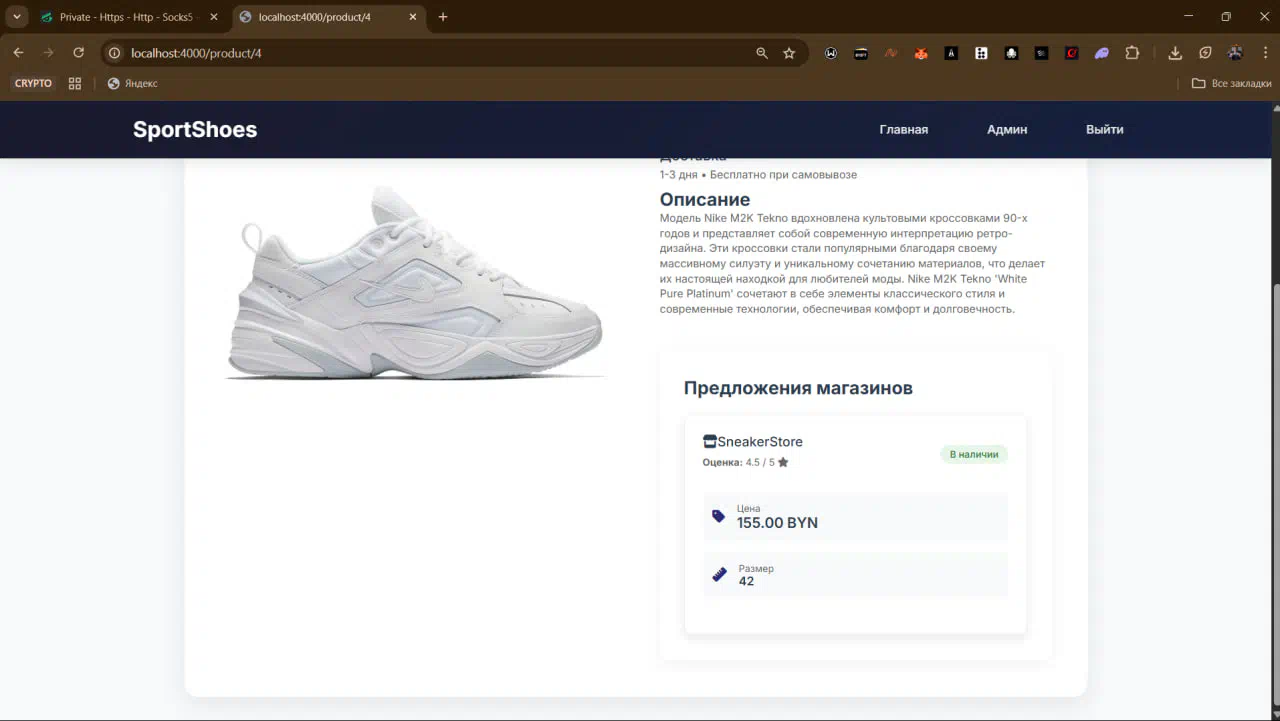The width and height of the screenshot is (1280, 721).
Task: Go back to the previous page
Action: [x=18, y=53]
